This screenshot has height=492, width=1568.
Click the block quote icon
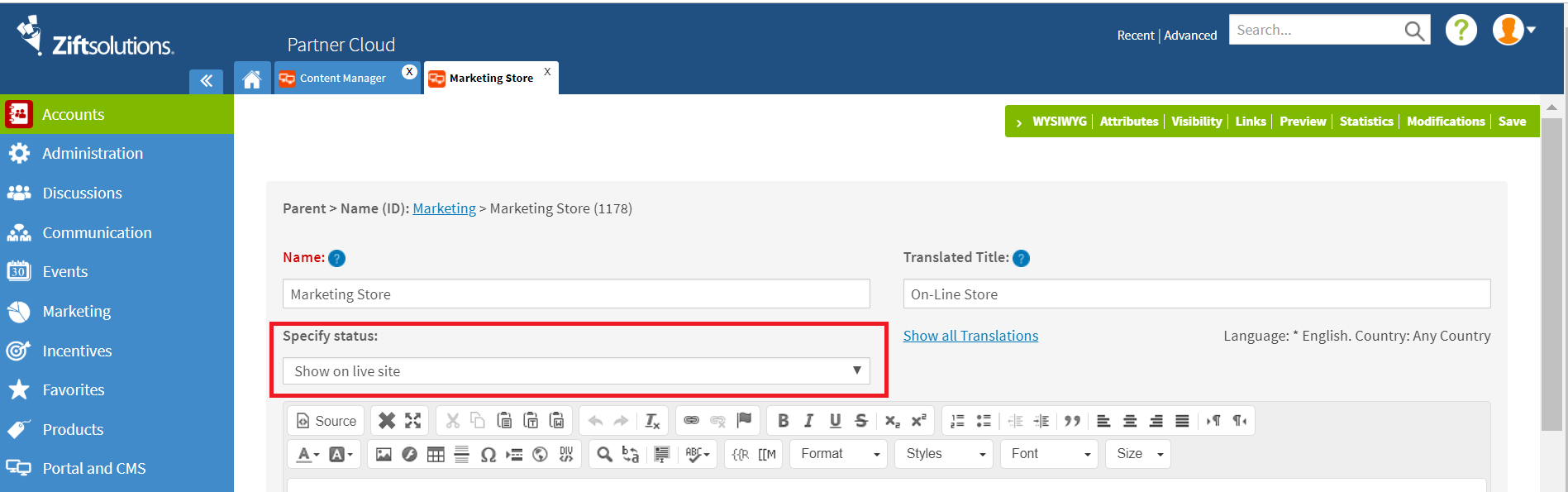(x=1072, y=421)
